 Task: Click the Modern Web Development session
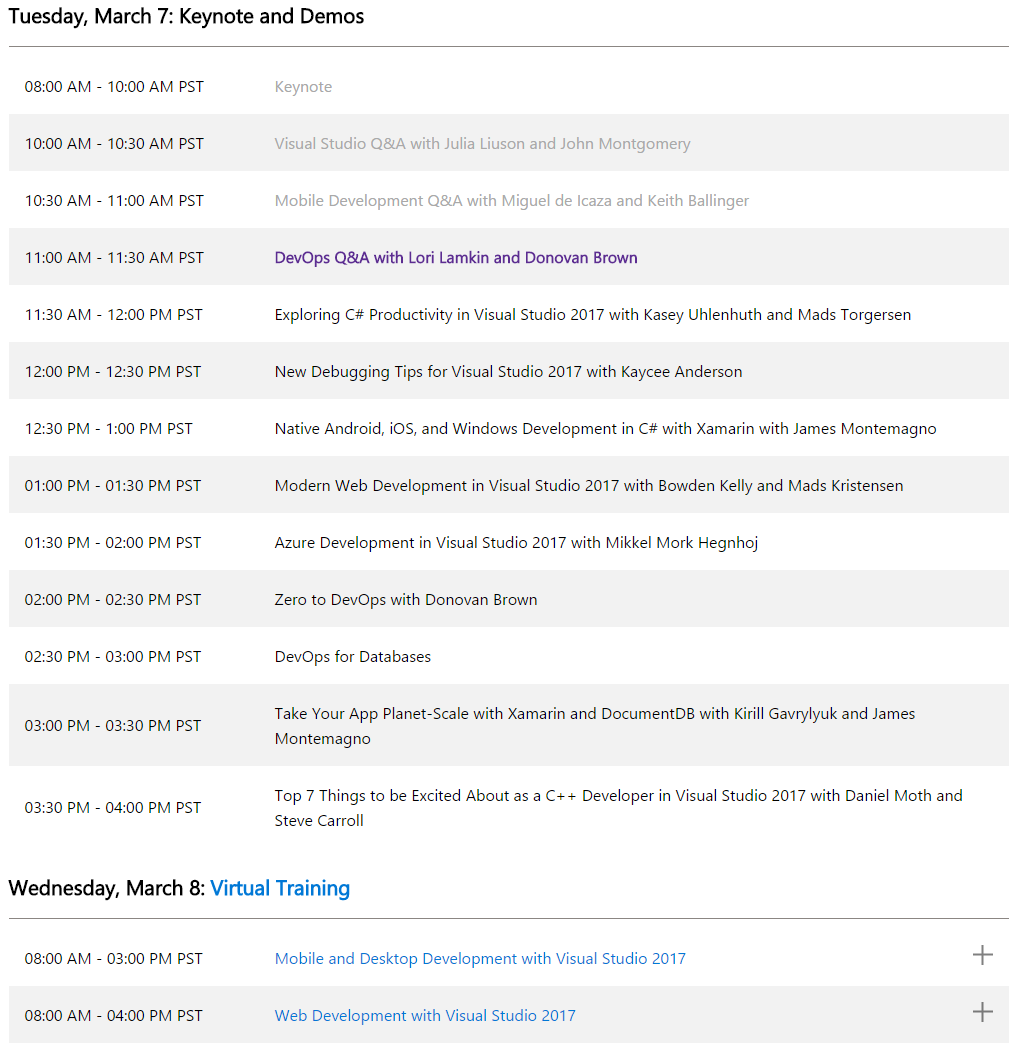(588, 485)
